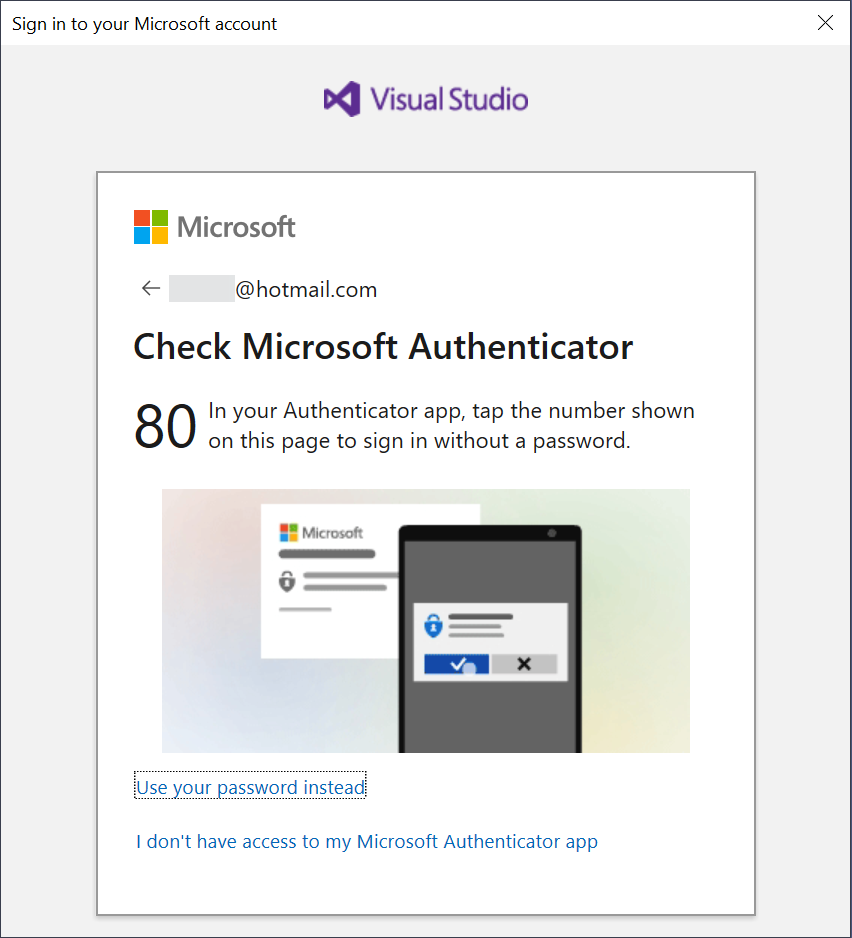Screen dimensions: 852x938
Task: Click the 'Sign in to your Microsoft account' title
Action: [144, 24]
